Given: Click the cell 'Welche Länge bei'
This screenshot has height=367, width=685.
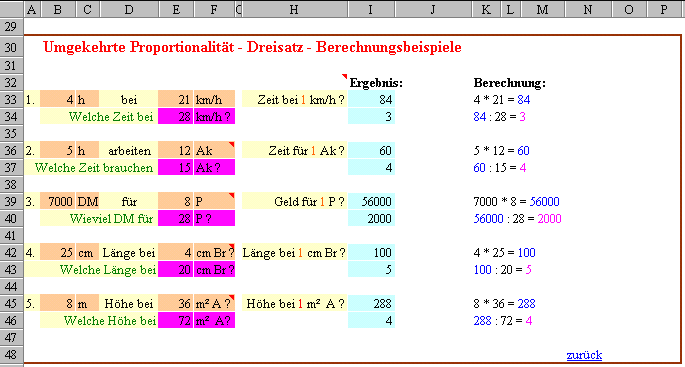Looking at the screenshot, I should [x=91, y=270].
